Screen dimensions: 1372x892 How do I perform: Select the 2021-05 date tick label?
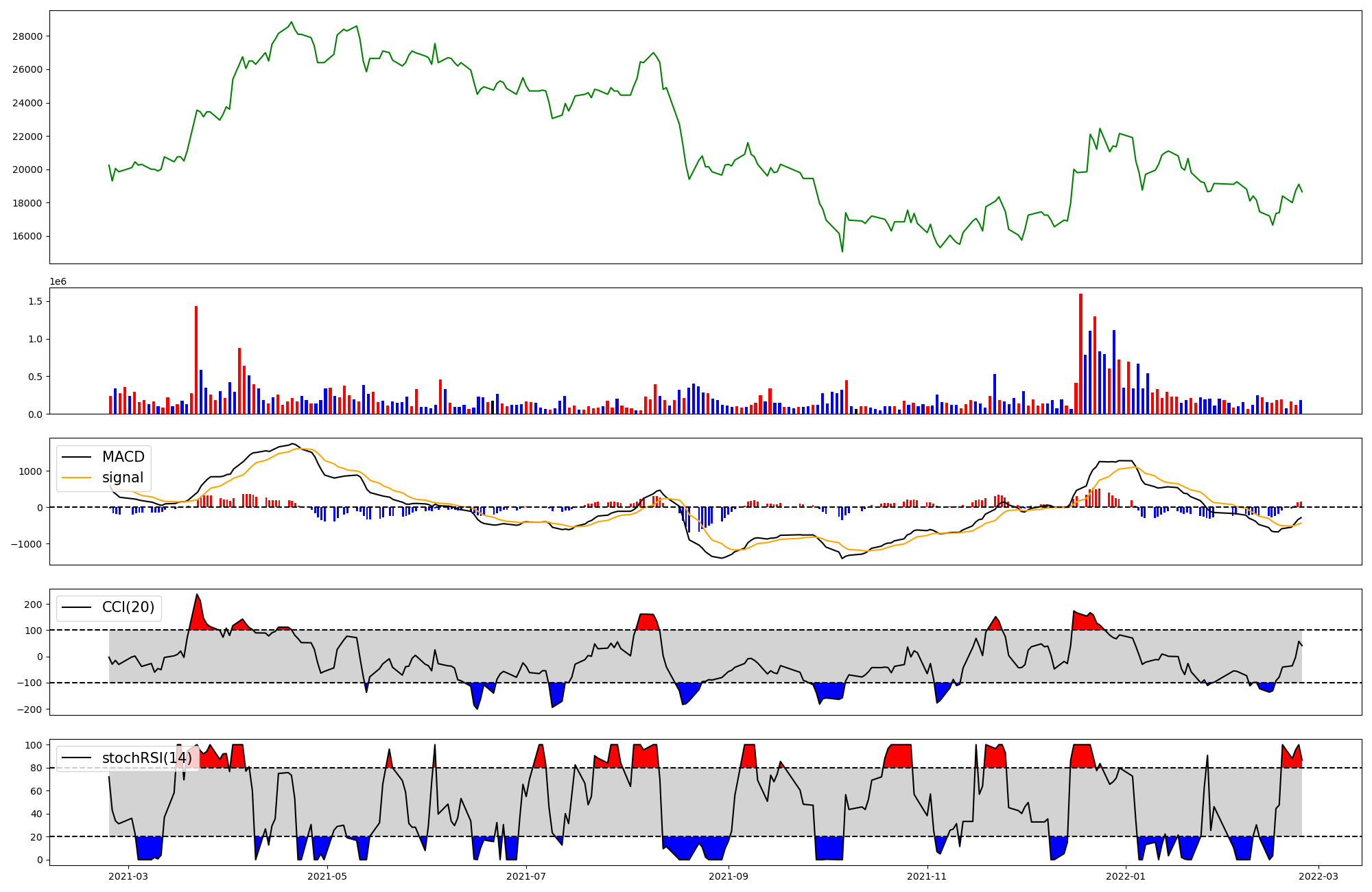[x=327, y=876]
